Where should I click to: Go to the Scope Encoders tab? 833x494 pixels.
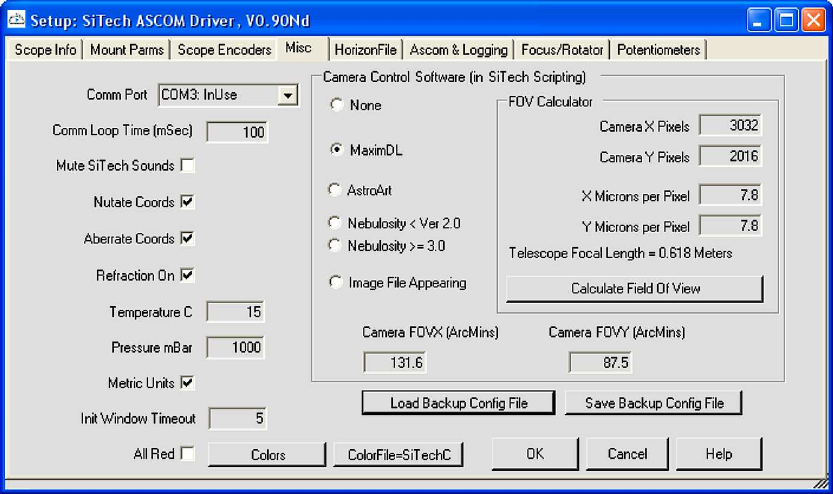click(x=224, y=50)
